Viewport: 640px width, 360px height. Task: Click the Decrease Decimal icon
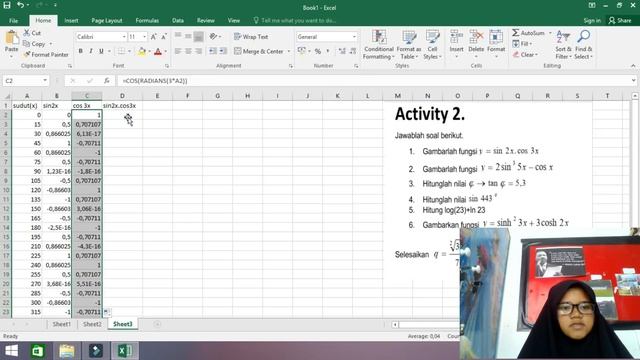tap(353, 51)
